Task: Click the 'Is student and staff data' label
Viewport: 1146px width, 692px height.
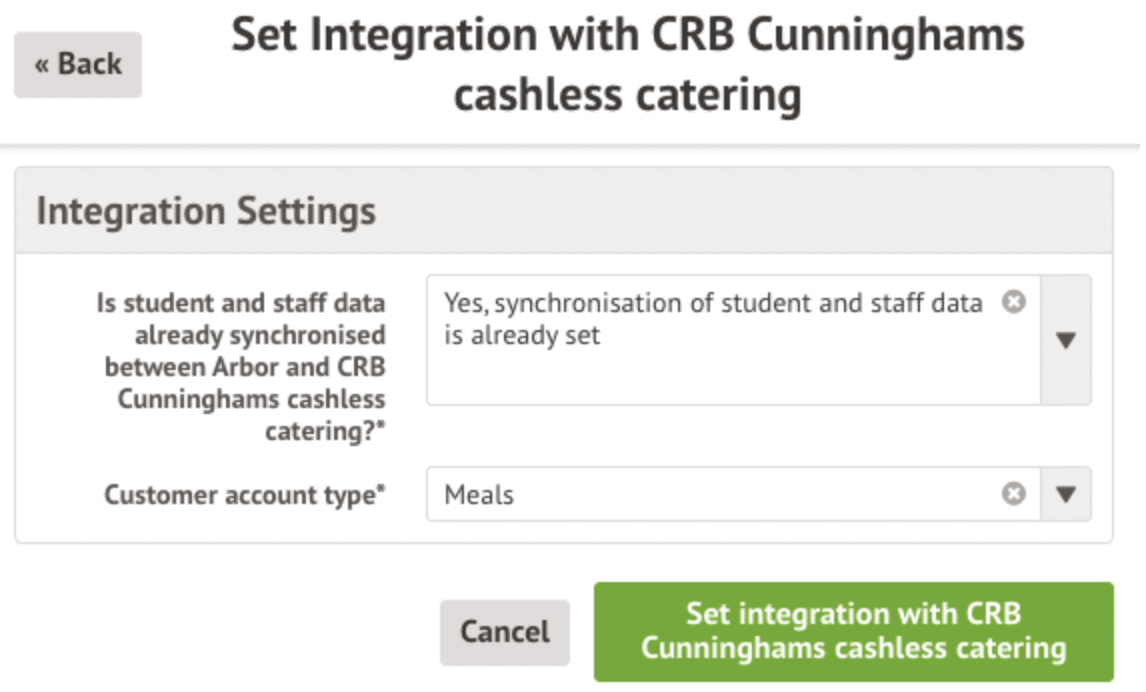Action: 240,303
